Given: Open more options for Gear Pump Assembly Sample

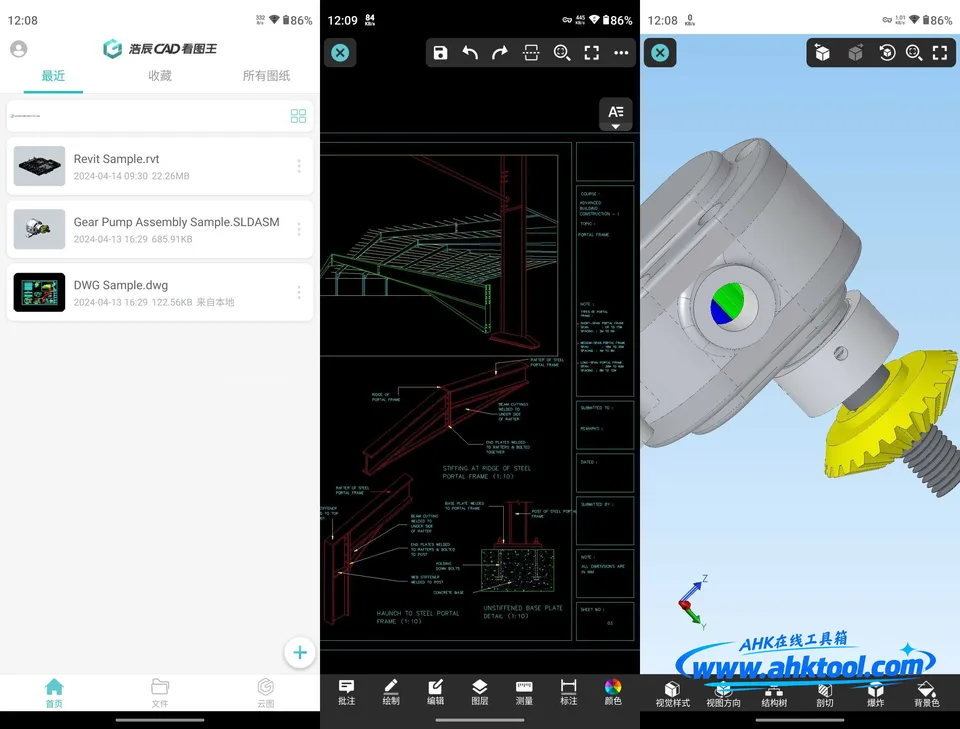Looking at the screenshot, I should pos(299,229).
